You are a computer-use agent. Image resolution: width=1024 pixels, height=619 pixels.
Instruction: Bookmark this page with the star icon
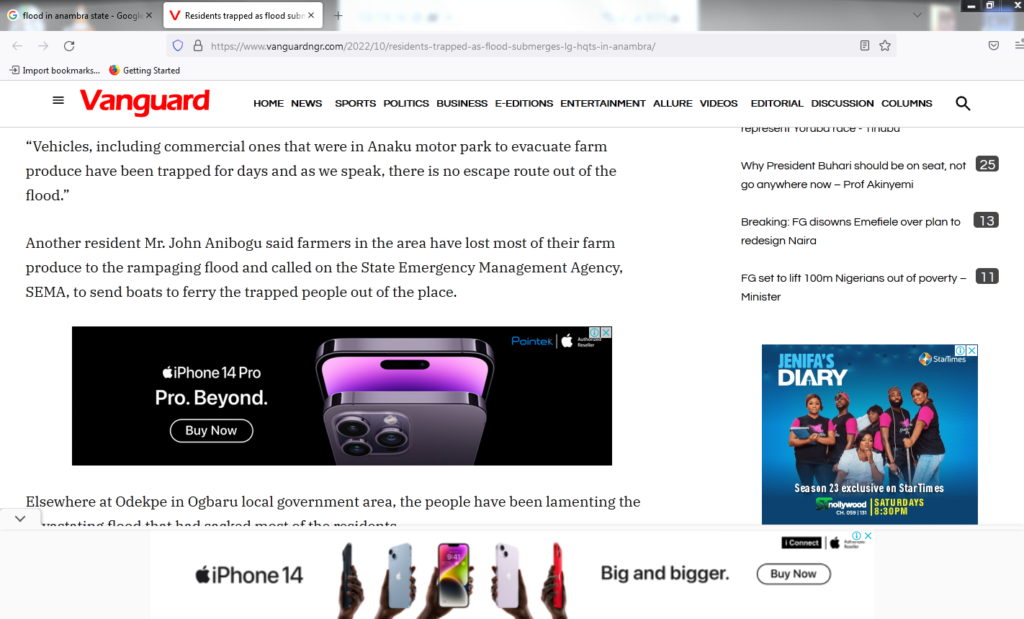pos(885,46)
